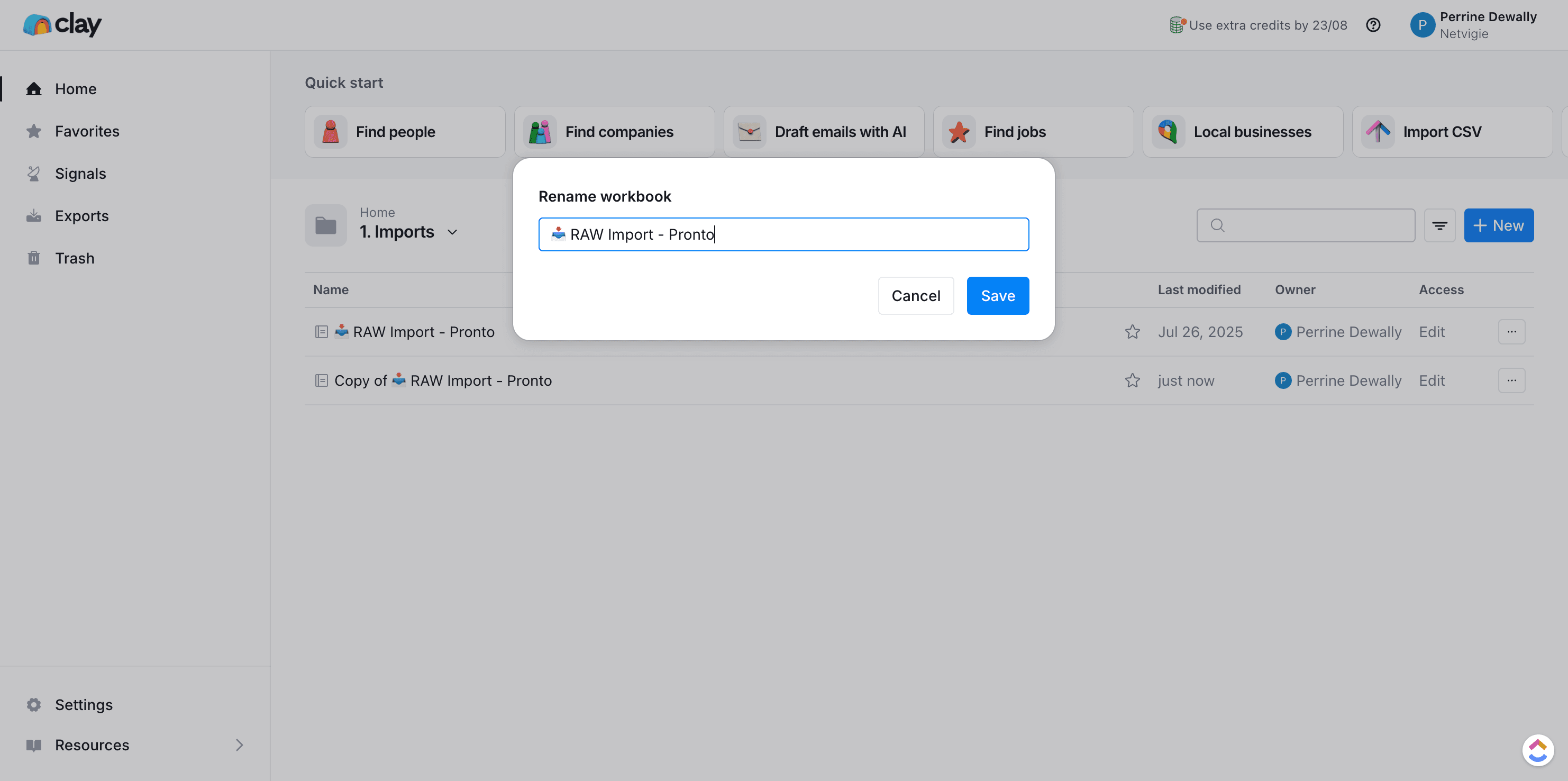Screen dimensions: 1568x781
Task: Click the Signals satellite icon
Action: [34, 174]
